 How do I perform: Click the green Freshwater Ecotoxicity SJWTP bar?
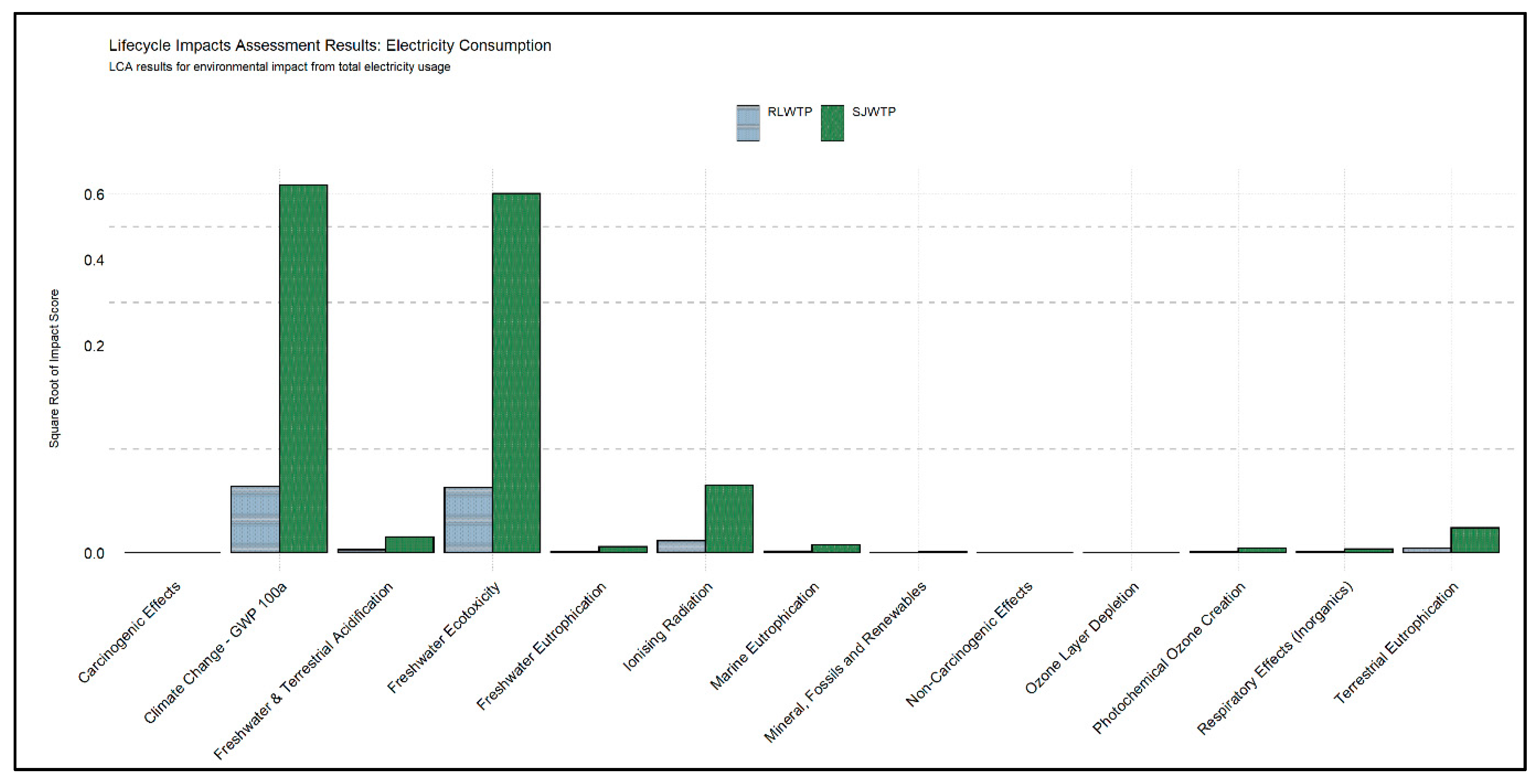[x=516, y=373]
